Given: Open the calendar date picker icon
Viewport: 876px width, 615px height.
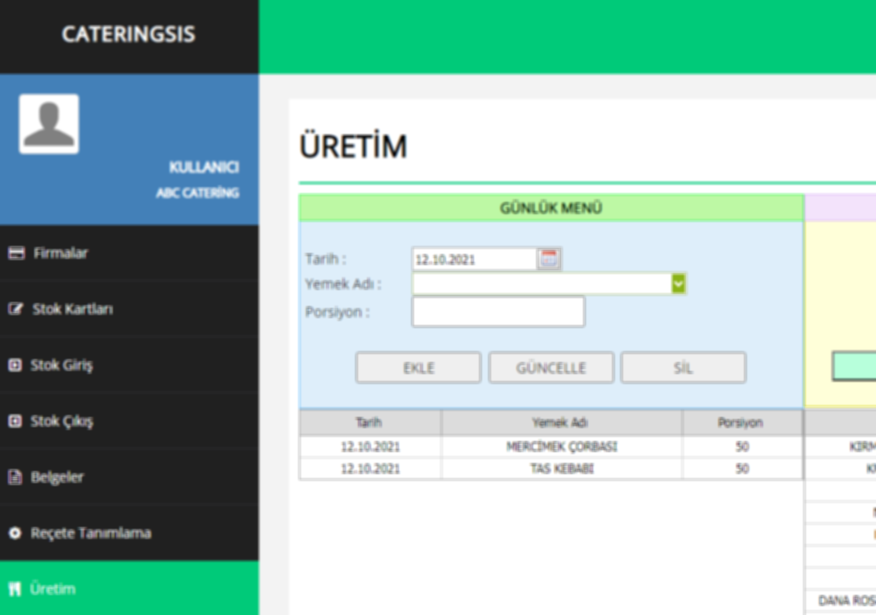Looking at the screenshot, I should (549, 259).
